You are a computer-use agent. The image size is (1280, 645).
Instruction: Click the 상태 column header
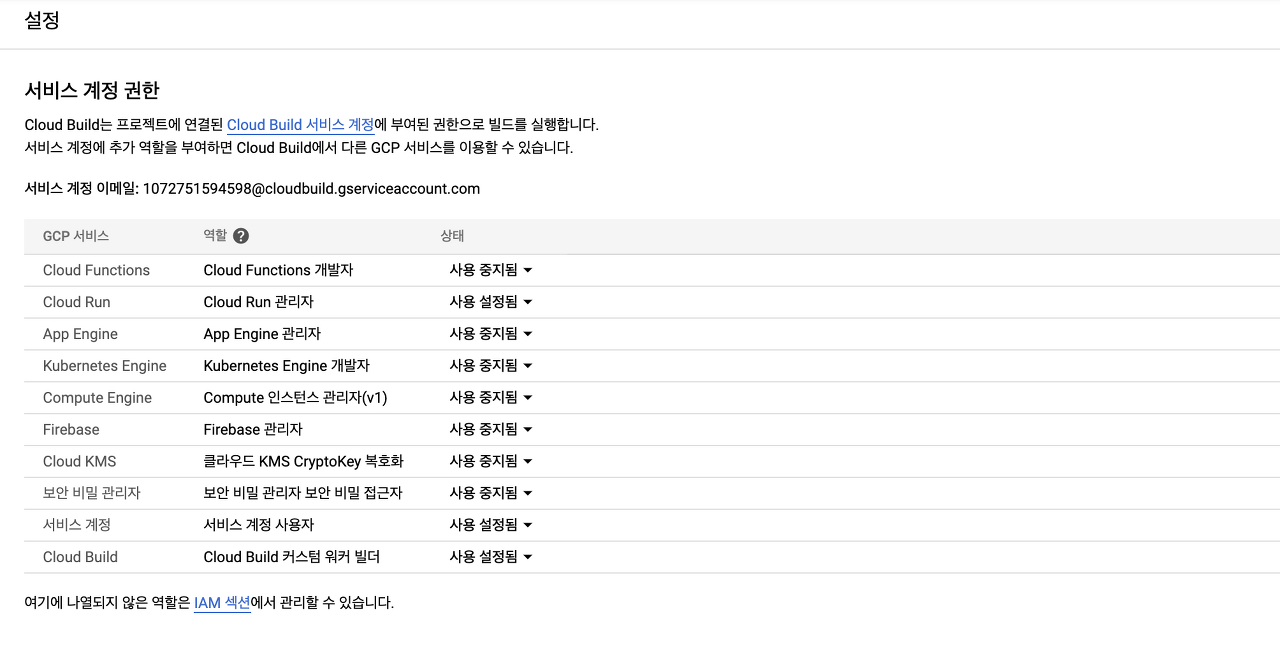pos(452,236)
